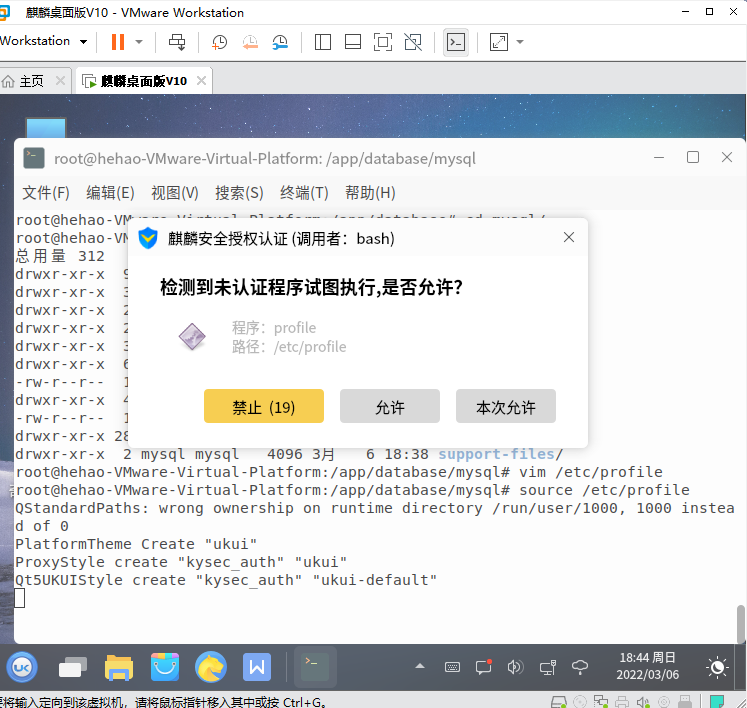
Task: Click the stretch guest display icon
Action: [499, 42]
